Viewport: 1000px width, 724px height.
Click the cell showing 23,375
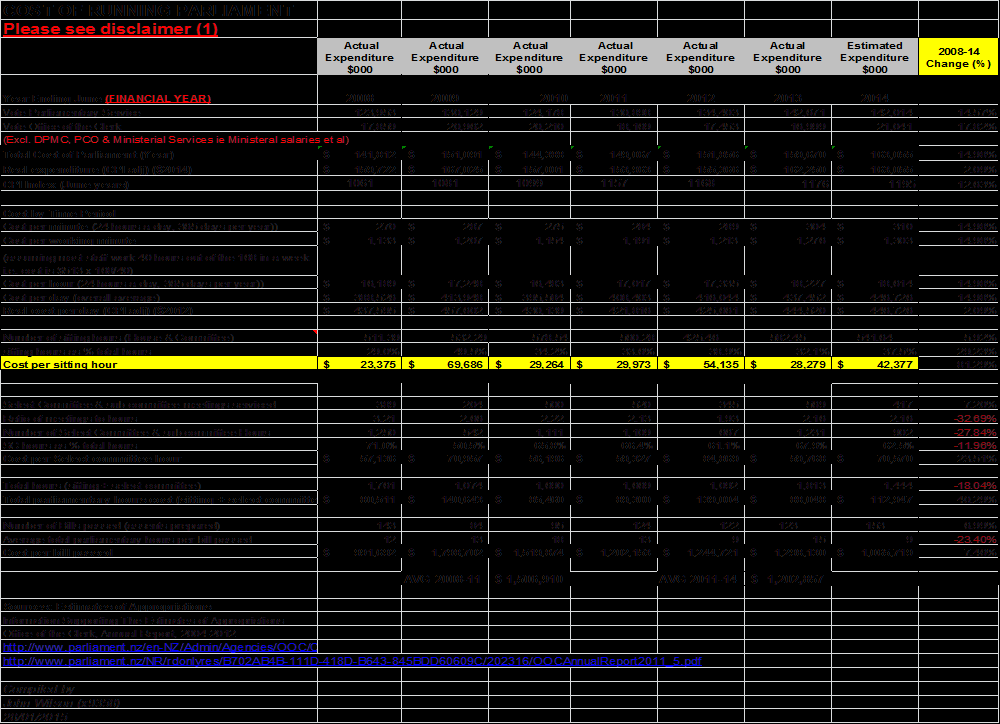tap(360, 364)
